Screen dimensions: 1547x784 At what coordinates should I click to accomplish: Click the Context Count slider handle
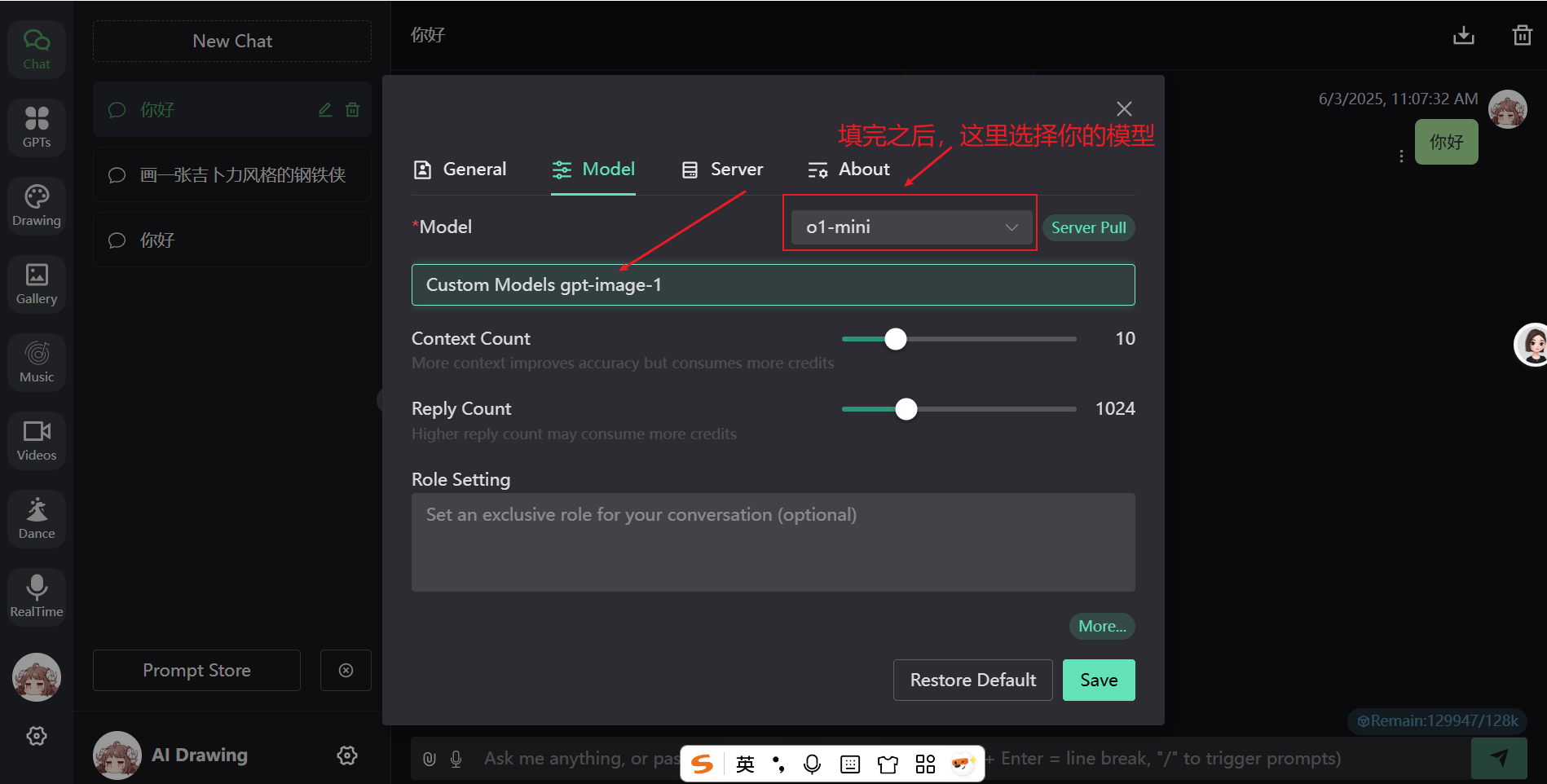click(896, 339)
